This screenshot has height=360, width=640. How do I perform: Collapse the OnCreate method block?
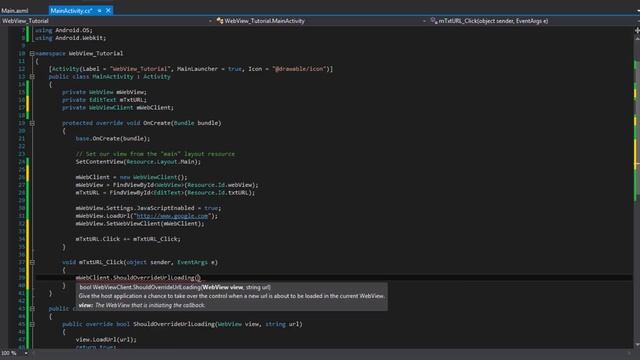point(32,123)
